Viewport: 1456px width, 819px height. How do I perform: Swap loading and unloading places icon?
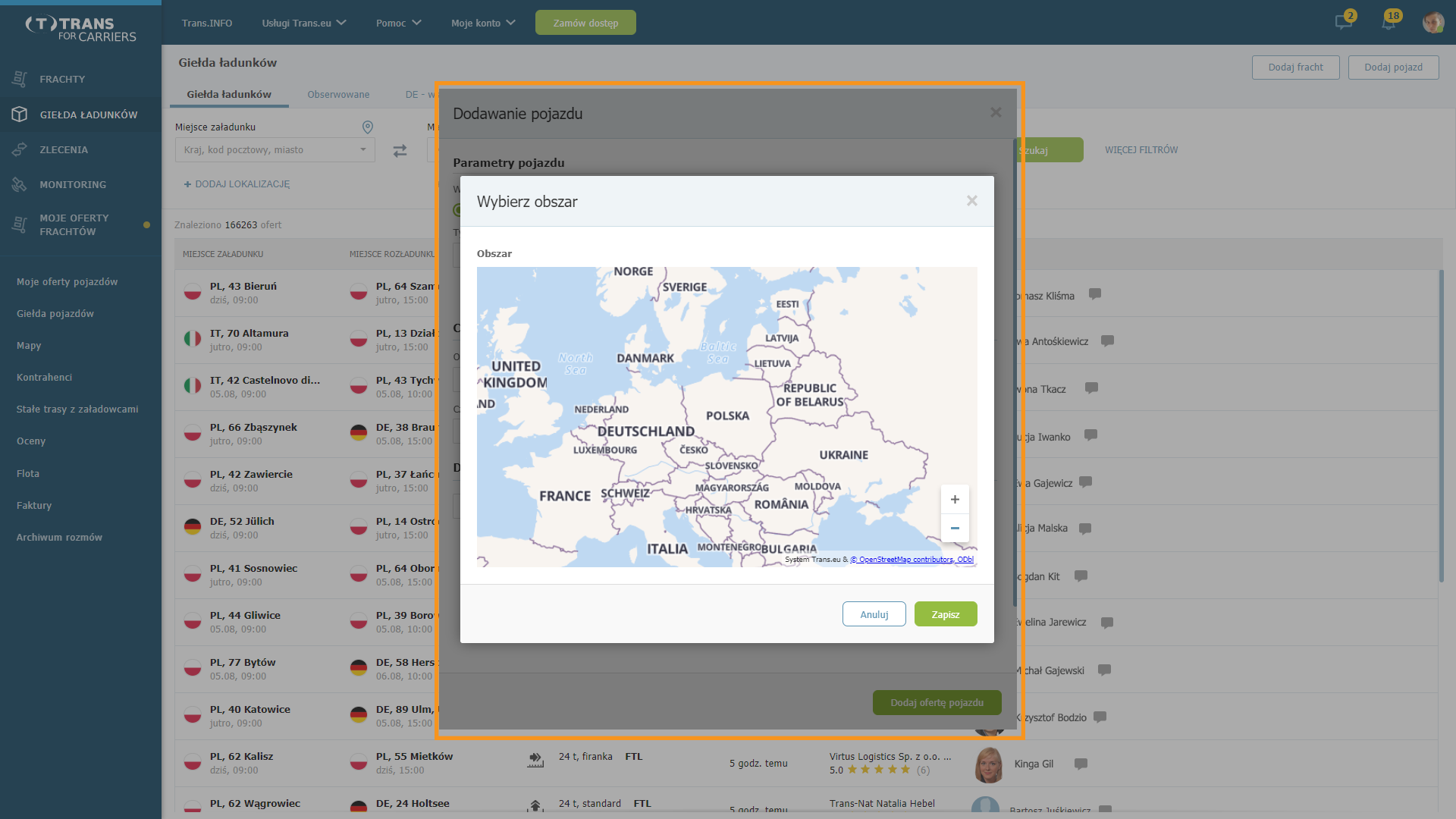pyautogui.click(x=400, y=151)
